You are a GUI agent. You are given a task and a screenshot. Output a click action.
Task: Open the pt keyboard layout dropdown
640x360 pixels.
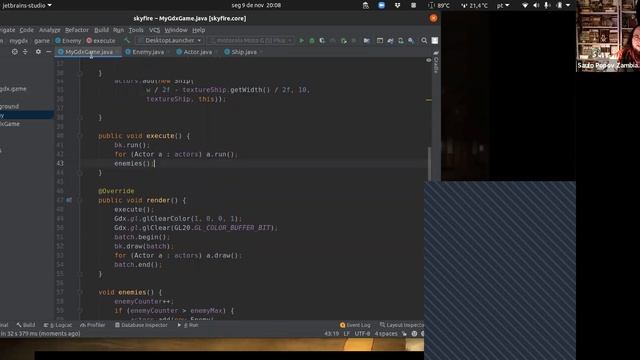(x=503, y=5)
